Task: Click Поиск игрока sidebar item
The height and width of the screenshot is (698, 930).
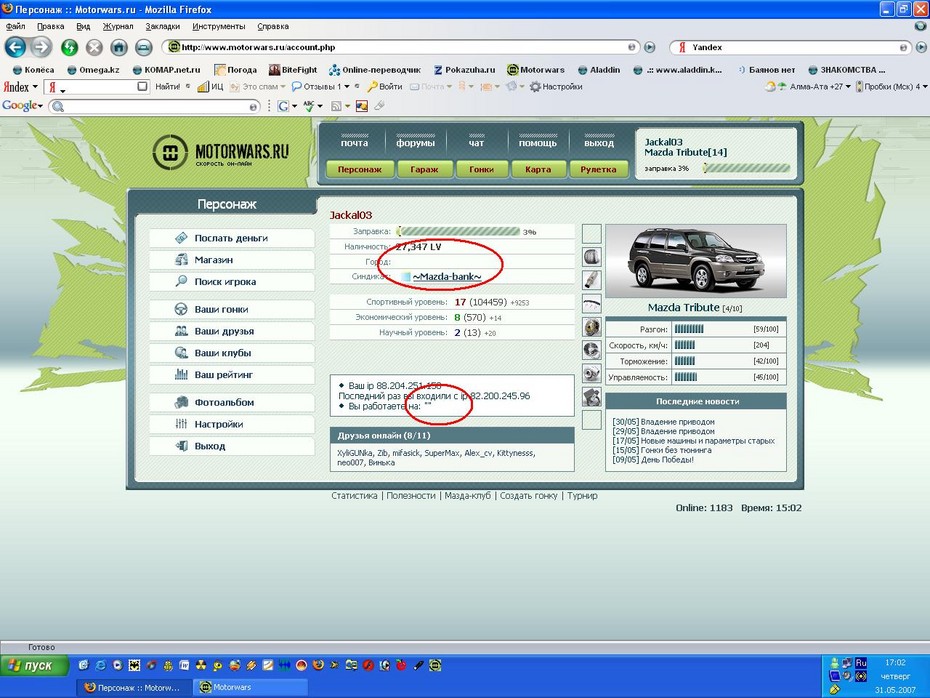Action: (231, 282)
